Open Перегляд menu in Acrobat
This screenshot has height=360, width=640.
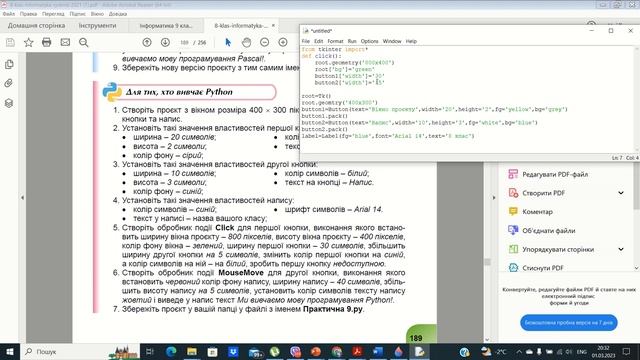coord(53,14)
